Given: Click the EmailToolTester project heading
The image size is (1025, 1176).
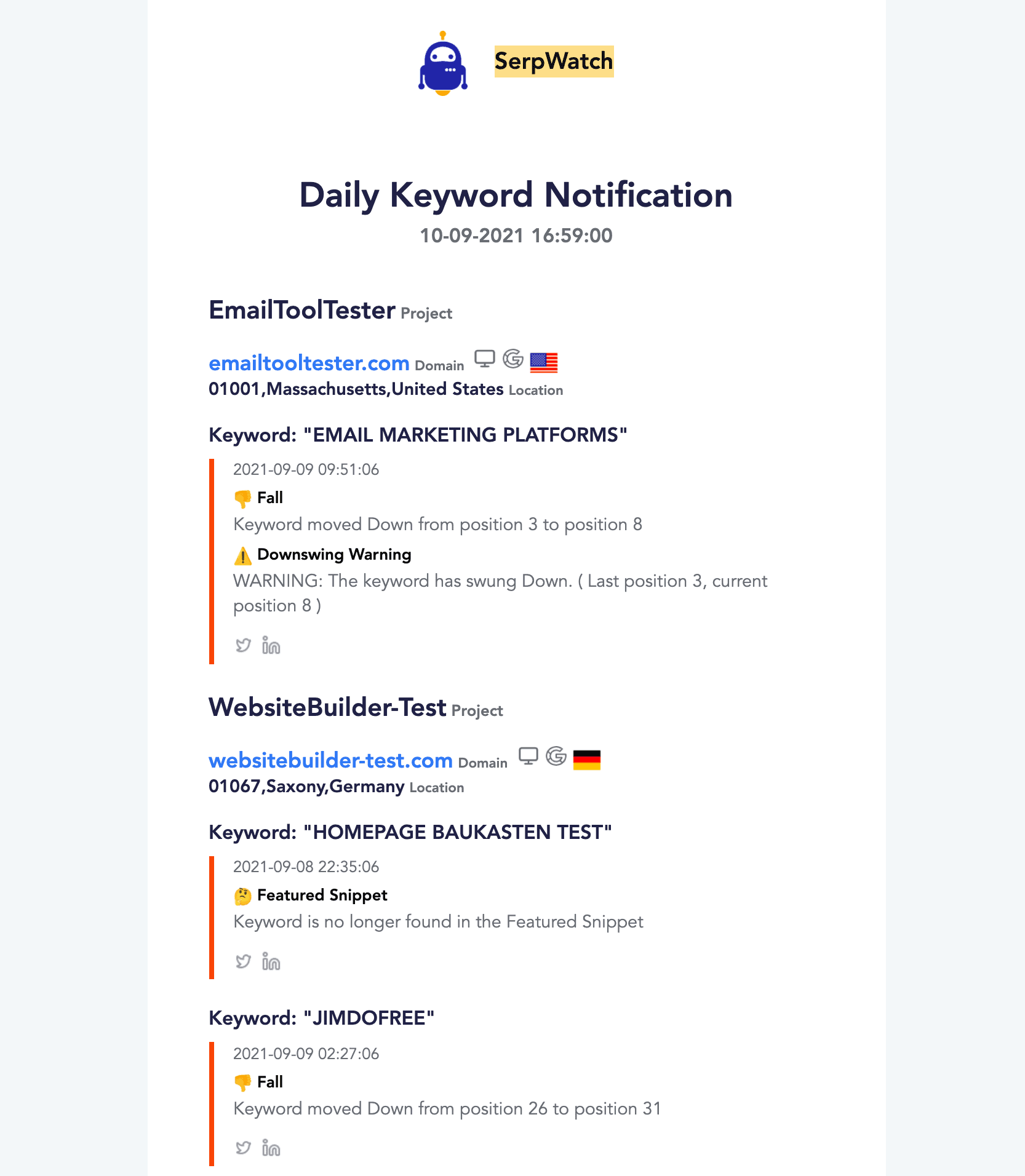Looking at the screenshot, I should click(302, 310).
